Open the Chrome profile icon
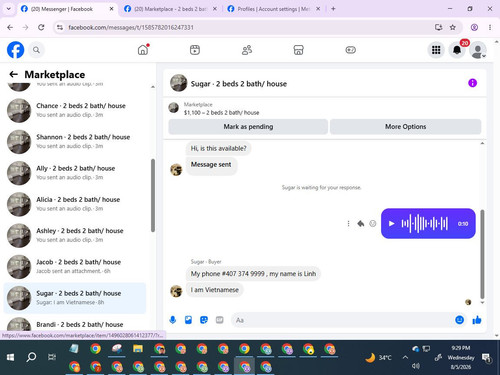The height and width of the screenshot is (375, 500). coord(474,27)
